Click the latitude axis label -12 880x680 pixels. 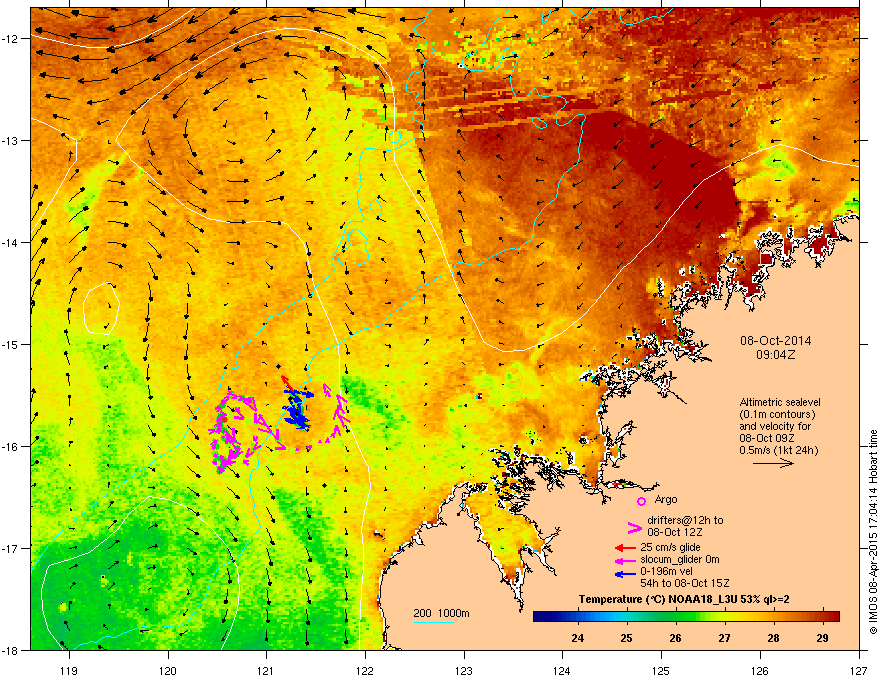[x=11, y=39]
